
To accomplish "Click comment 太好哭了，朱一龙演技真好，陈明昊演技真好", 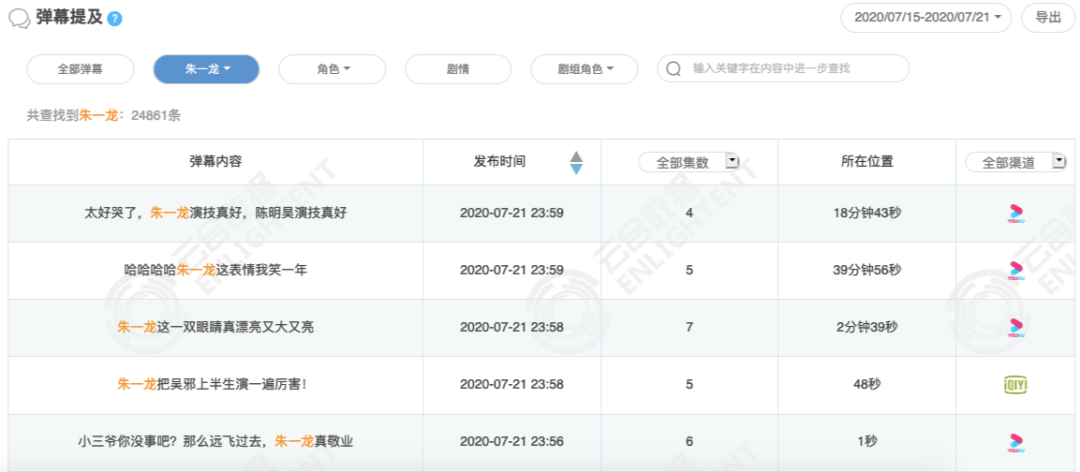I will [x=215, y=213].
